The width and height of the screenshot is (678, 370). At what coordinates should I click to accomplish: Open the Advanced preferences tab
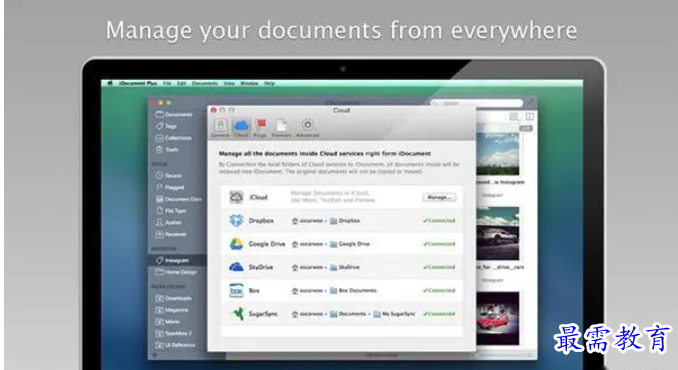click(307, 128)
